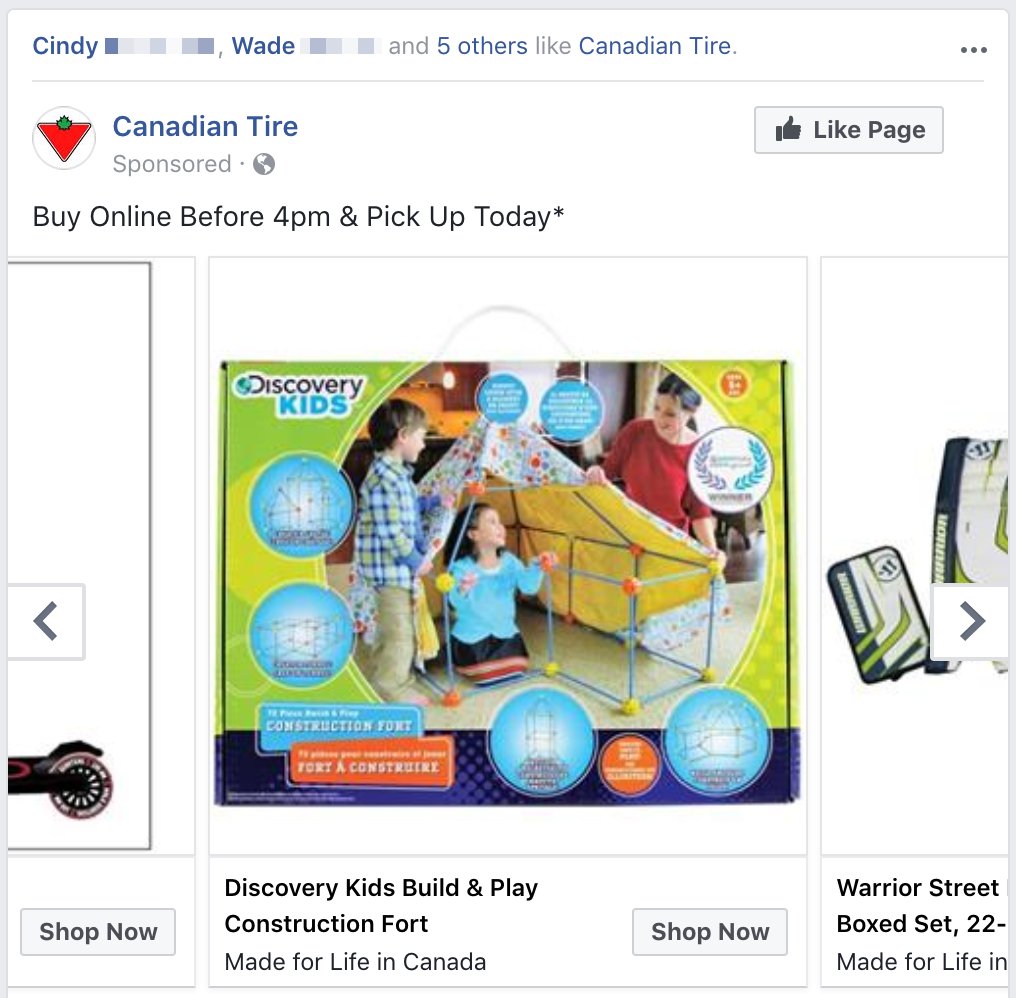Click the Warrior Street Boxed Set title
The width and height of the screenshot is (1016, 998).
tap(917, 905)
